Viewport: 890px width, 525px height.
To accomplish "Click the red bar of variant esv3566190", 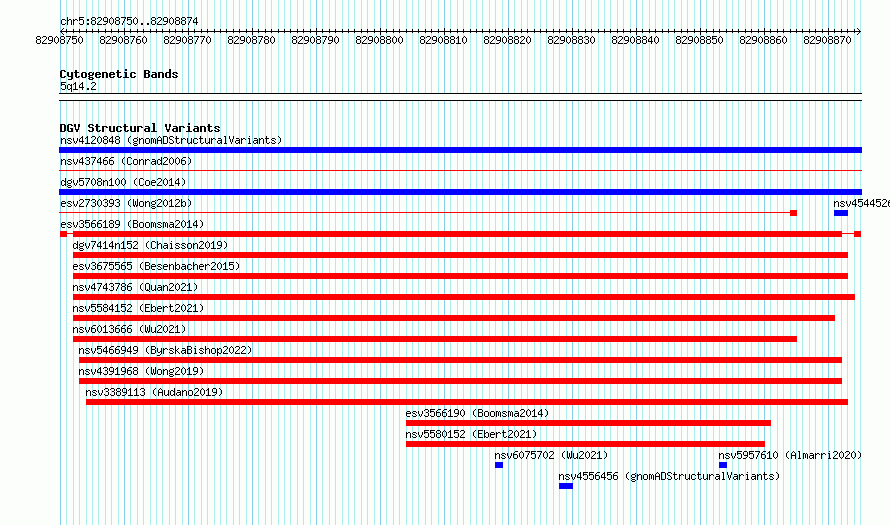I will point(589,423).
